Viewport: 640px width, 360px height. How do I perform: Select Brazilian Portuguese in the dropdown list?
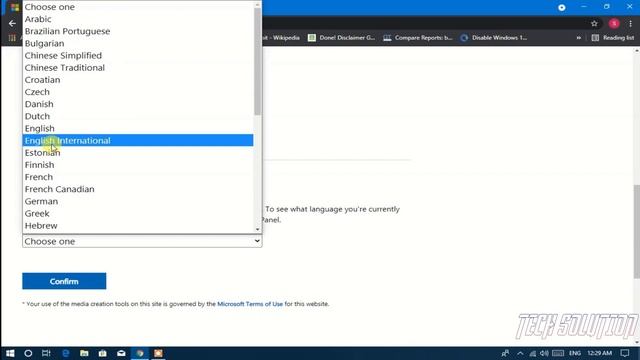click(x=138, y=31)
